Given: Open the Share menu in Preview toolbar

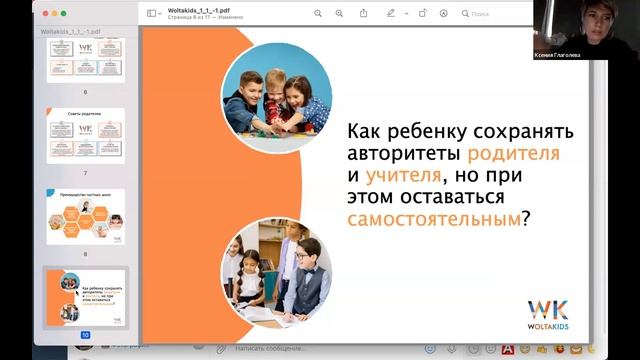Looking at the screenshot, I should click(363, 13).
